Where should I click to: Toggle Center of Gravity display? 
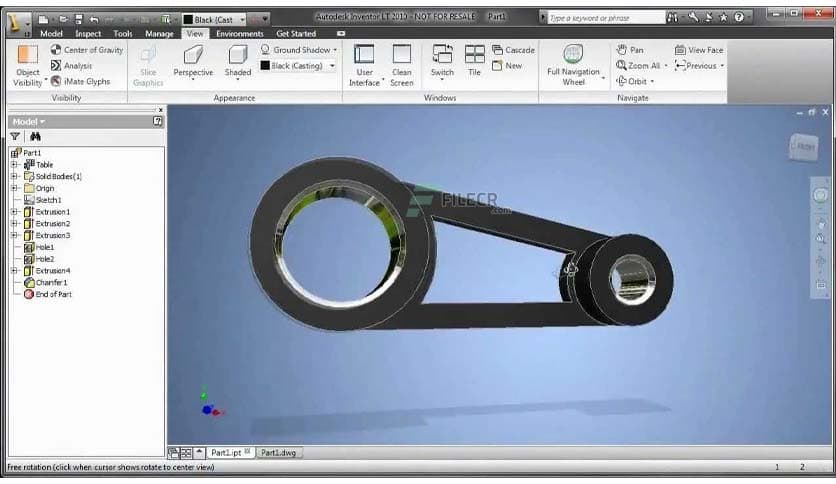(x=87, y=50)
